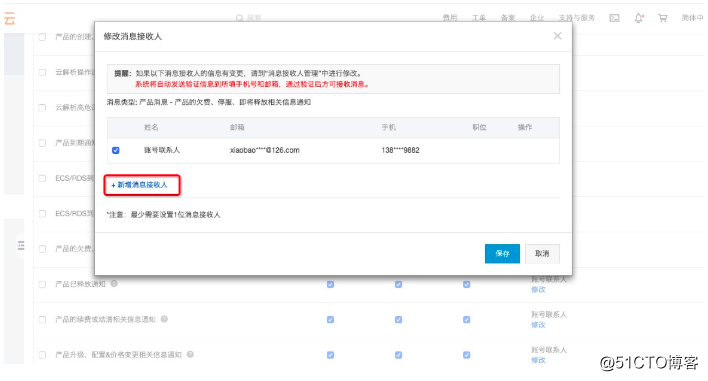708x381 pixels.
Task: Open the 支持与服务 menu
Action: pos(577,18)
